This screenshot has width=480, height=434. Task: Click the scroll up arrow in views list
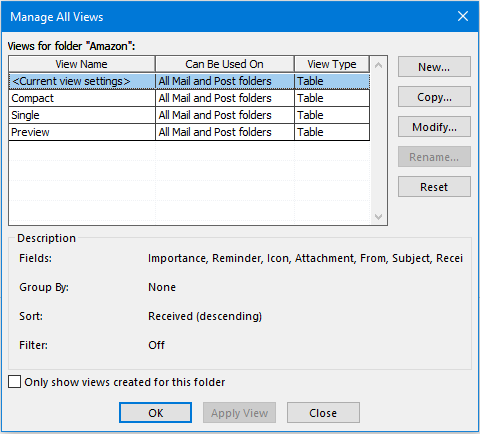(378, 65)
